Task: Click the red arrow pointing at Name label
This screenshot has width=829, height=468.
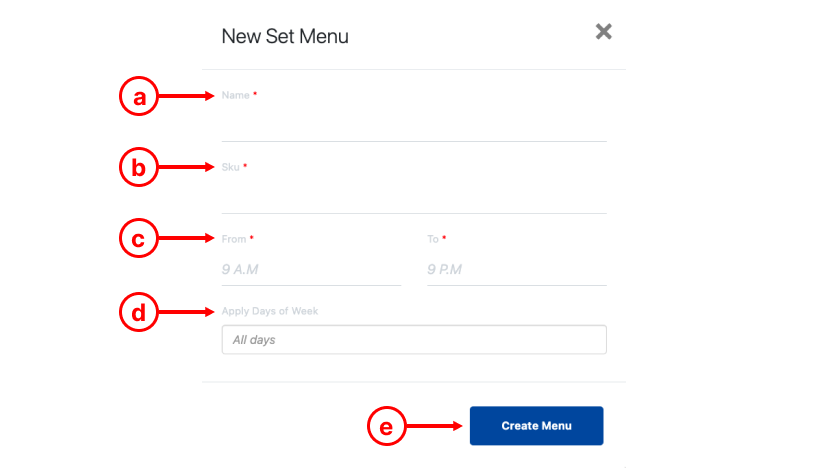Action: 187,97
